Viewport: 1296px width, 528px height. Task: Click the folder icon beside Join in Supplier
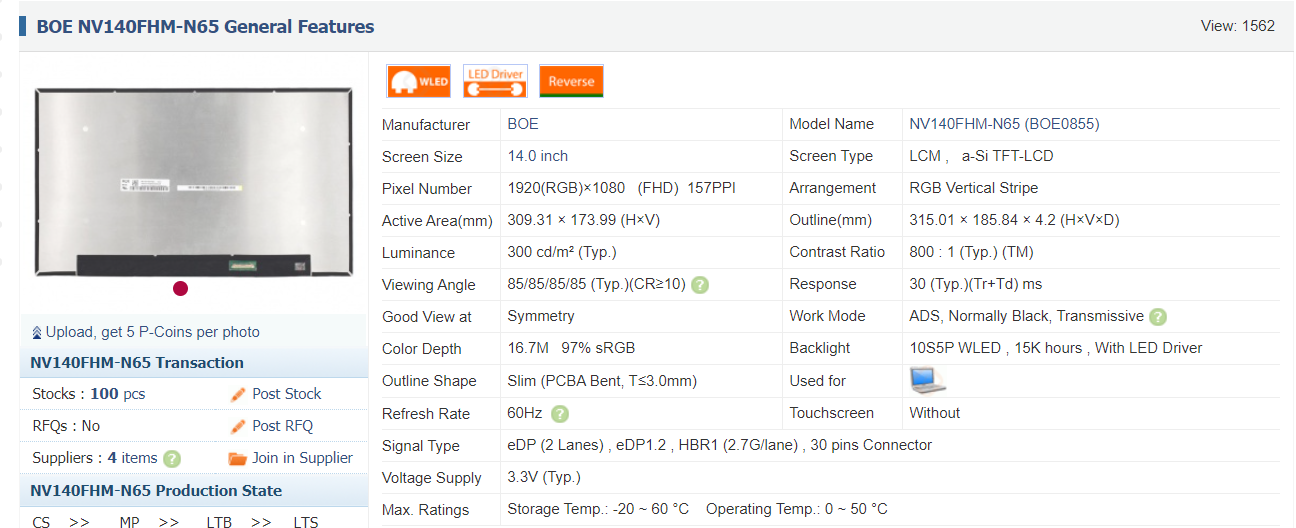pos(237,458)
